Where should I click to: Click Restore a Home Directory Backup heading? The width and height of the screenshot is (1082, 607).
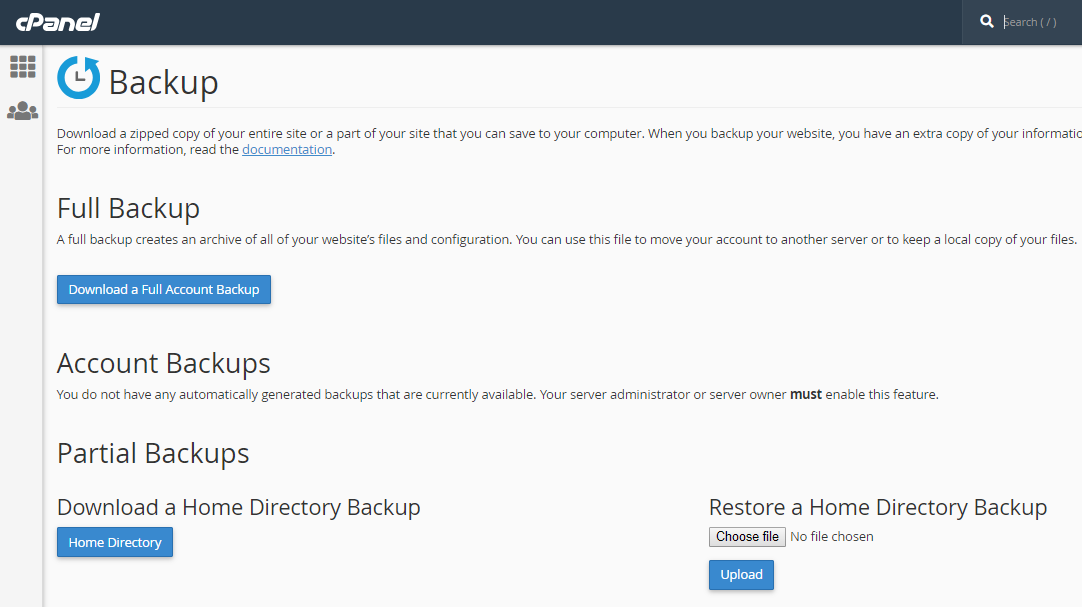877,507
